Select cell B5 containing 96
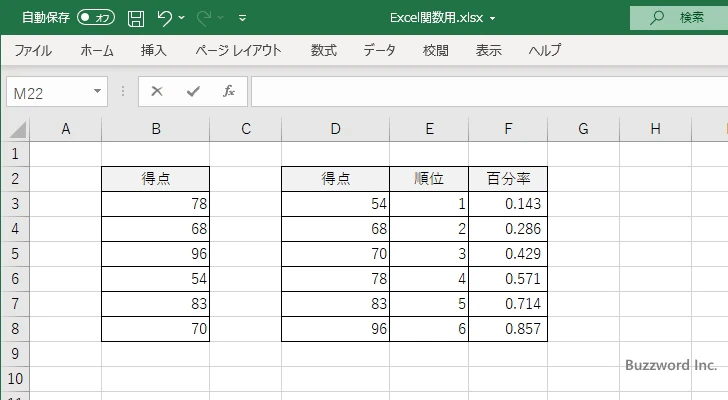Viewport: 728px width, 400px height. tap(156, 254)
